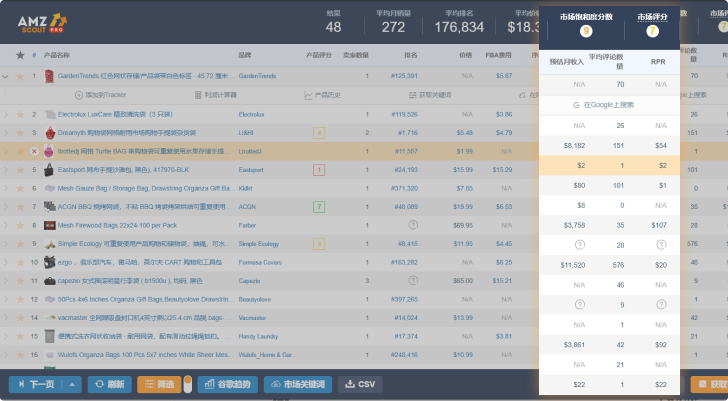
Task: Click RPR question mark beside 9 reviews
Action: [x=662, y=304]
